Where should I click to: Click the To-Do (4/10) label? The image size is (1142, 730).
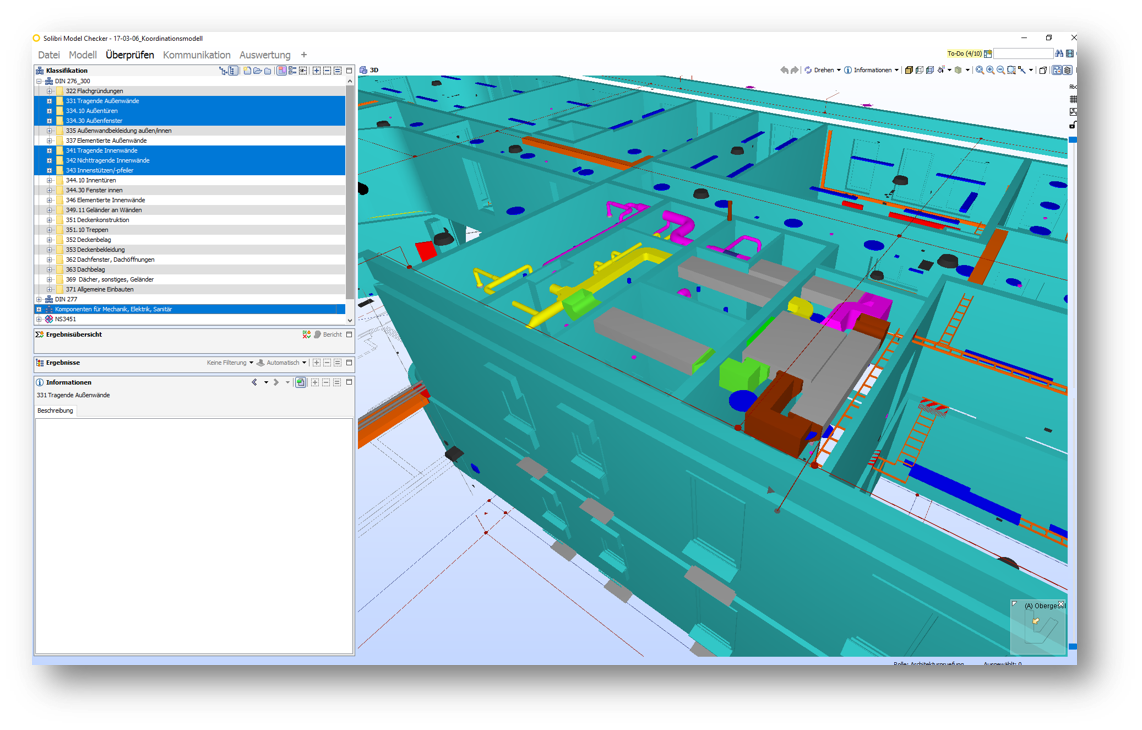964,53
